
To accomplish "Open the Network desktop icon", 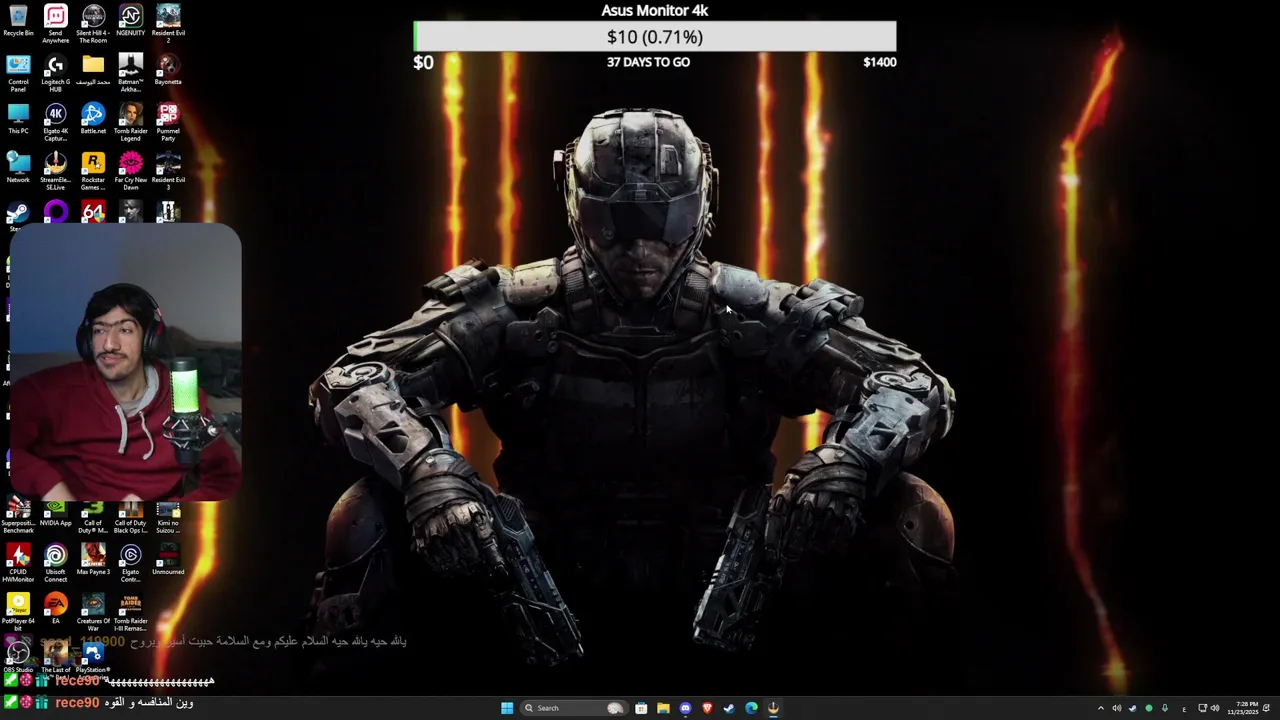I will [x=18, y=168].
